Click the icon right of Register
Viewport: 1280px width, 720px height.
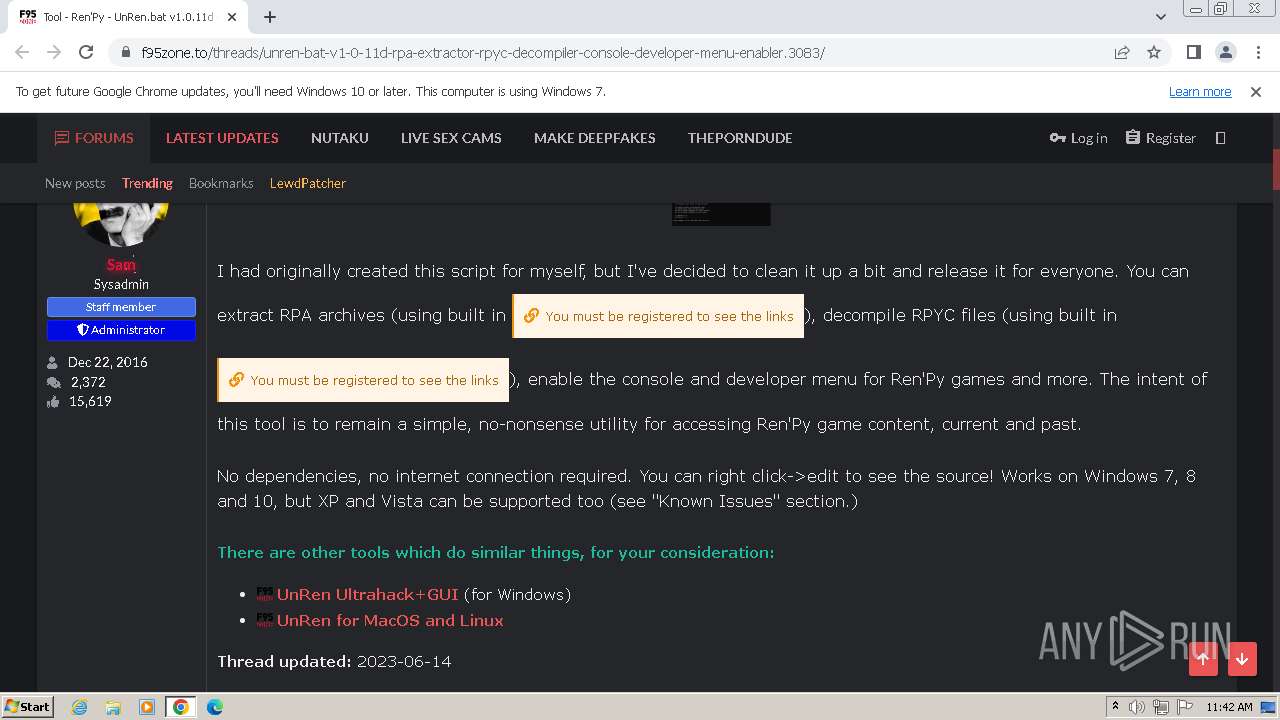pos(1220,138)
